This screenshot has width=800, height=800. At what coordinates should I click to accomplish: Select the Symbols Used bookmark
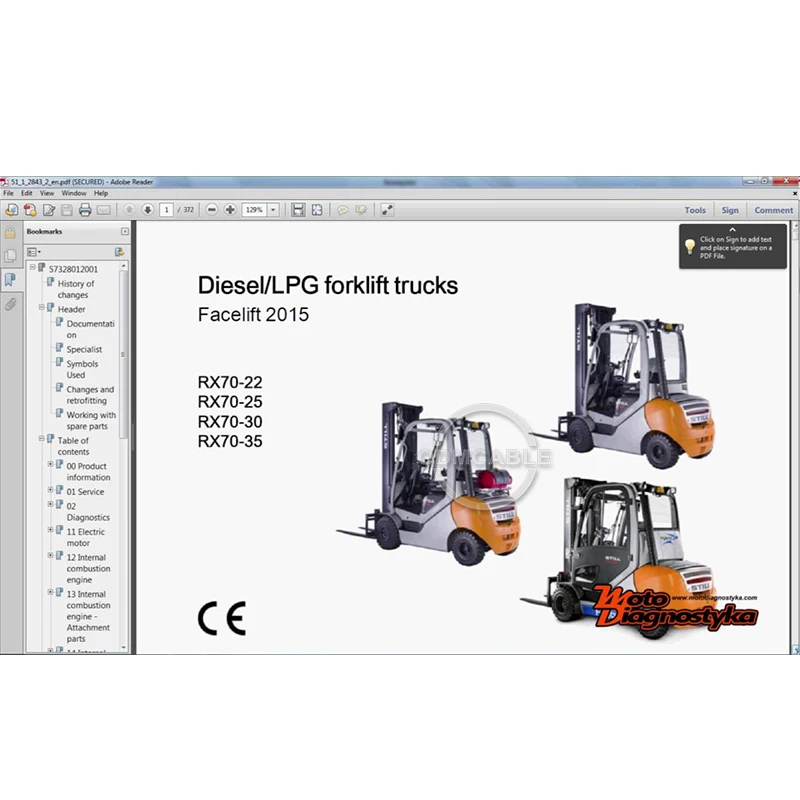coord(82,369)
